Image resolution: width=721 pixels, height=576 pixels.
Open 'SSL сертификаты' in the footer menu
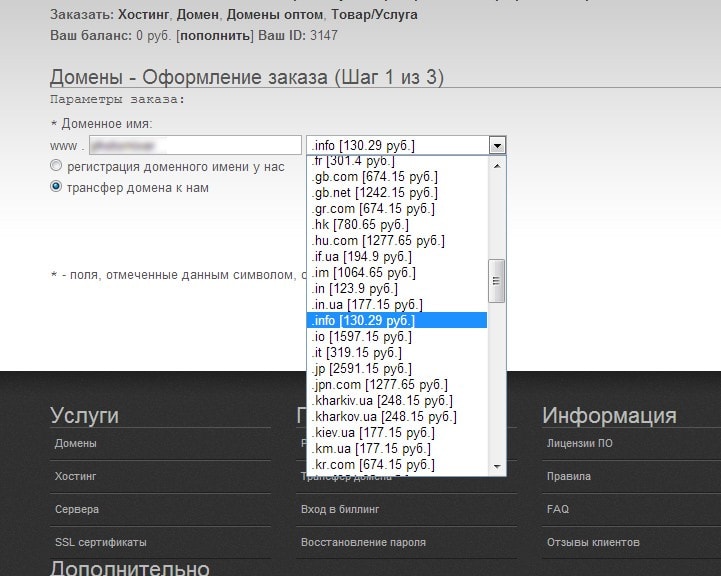(101, 542)
